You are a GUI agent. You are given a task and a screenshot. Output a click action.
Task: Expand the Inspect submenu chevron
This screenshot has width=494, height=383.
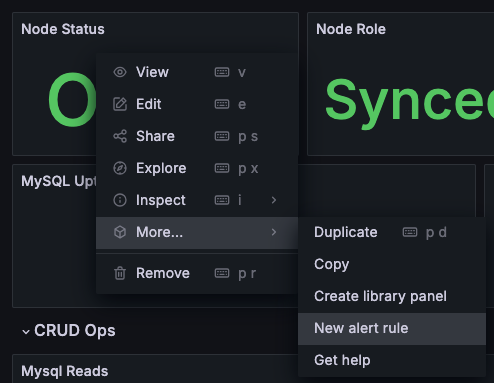274,200
